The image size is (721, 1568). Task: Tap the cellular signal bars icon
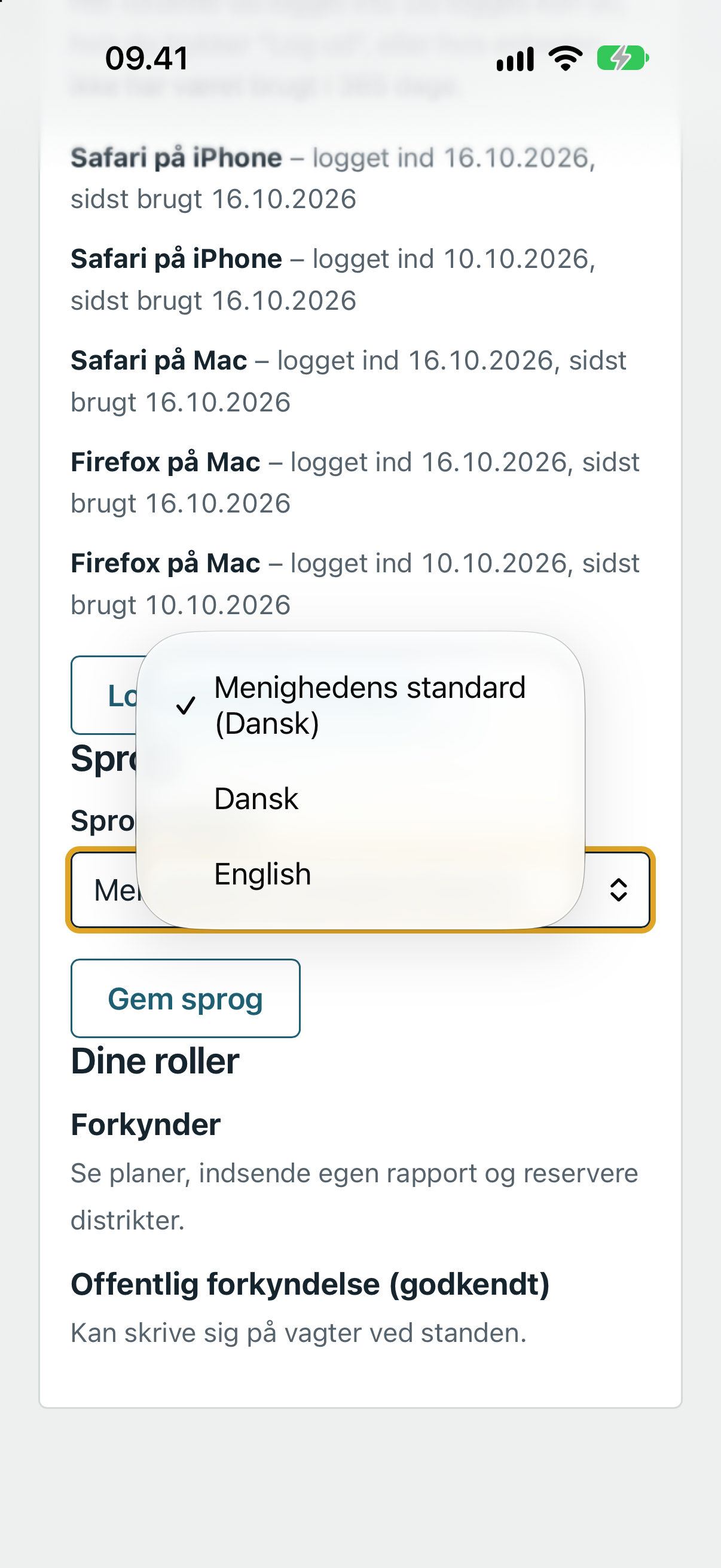click(515, 59)
